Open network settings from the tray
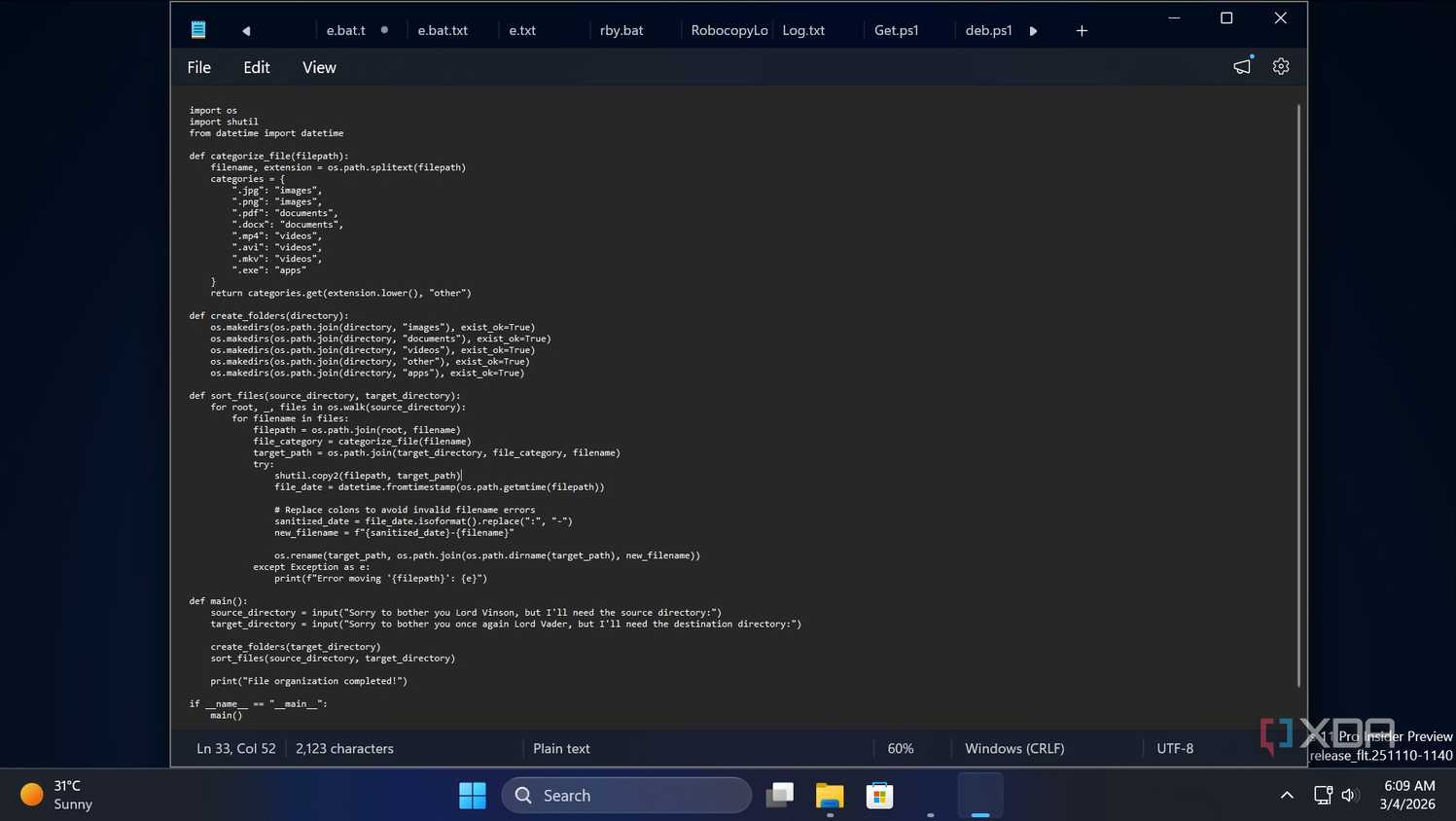This screenshot has width=1456, height=821. click(x=1323, y=795)
